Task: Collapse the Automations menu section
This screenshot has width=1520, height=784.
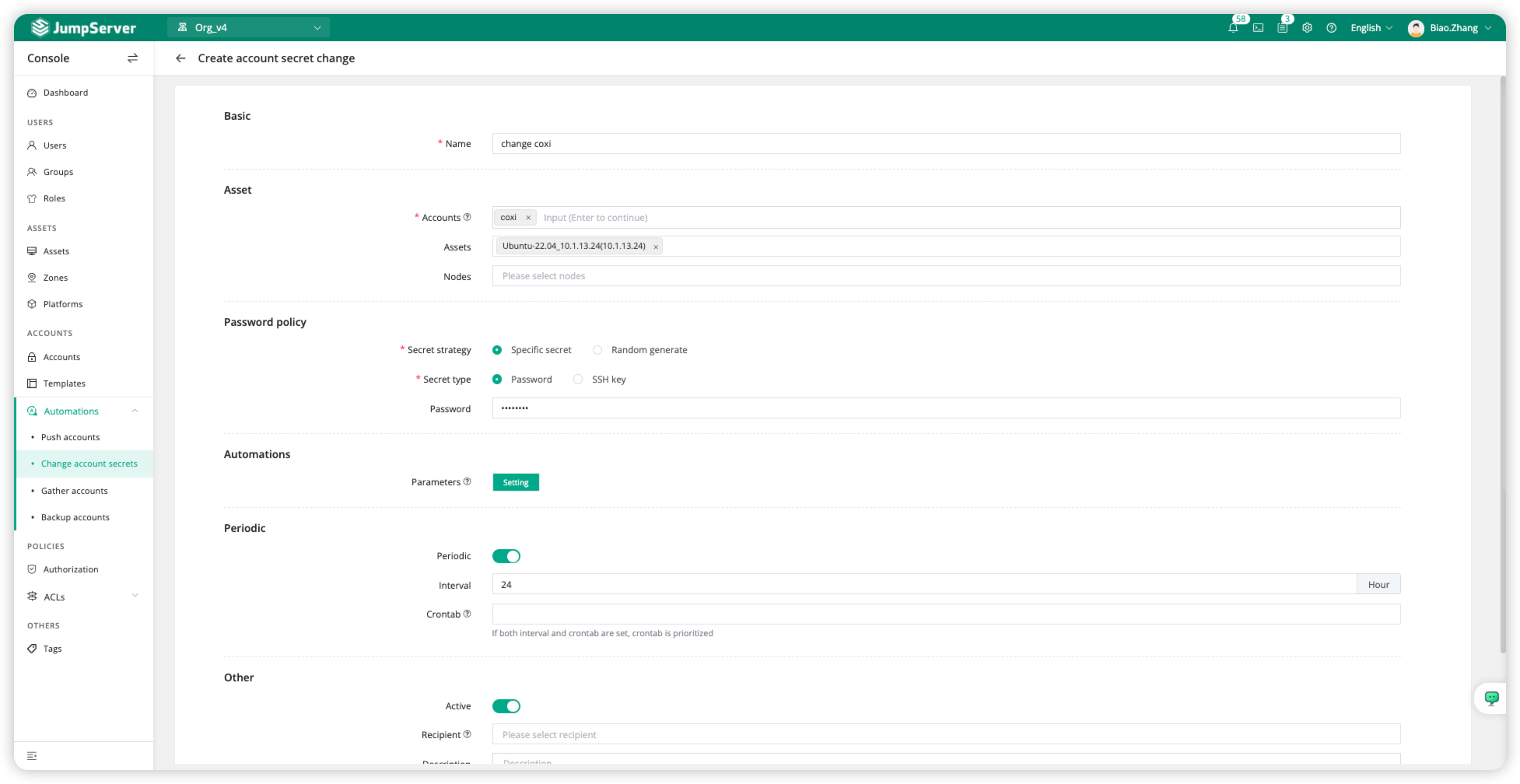Action: pyautogui.click(x=135, y=411)
